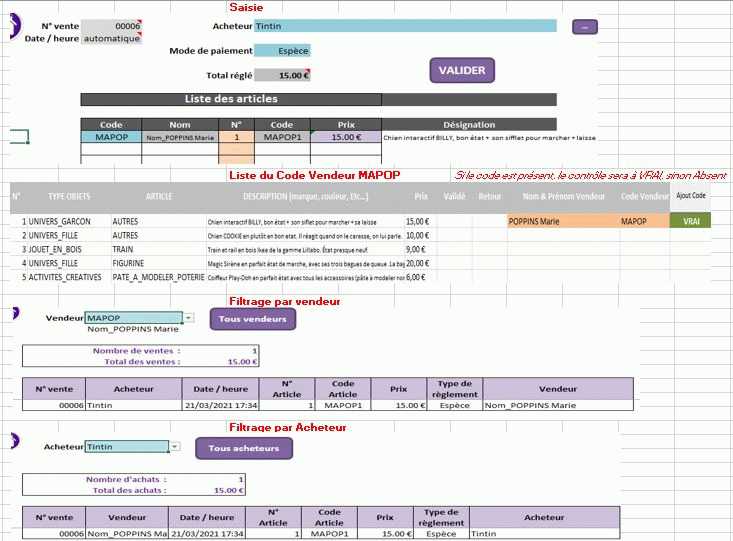Viewport: 733px width, 541px height.
Task: Click the purple arrow icon beside N° vente
Action: coord(15,27)
